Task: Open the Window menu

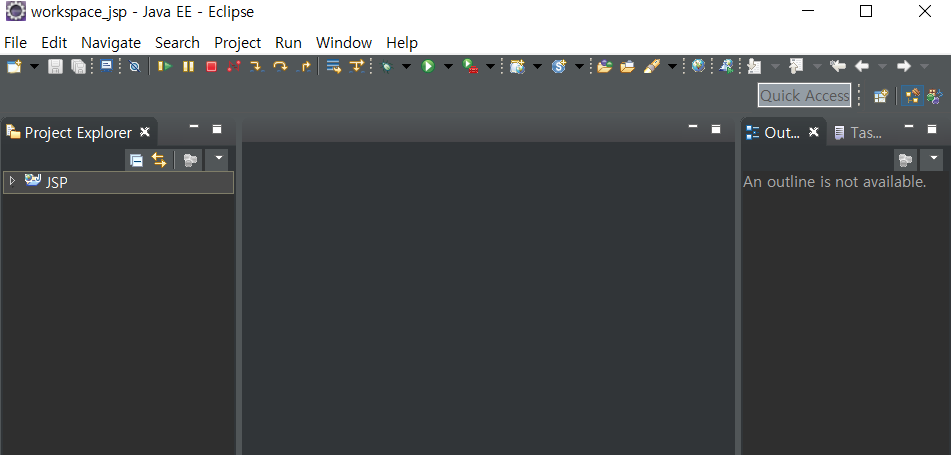Action: coord(344,42)
